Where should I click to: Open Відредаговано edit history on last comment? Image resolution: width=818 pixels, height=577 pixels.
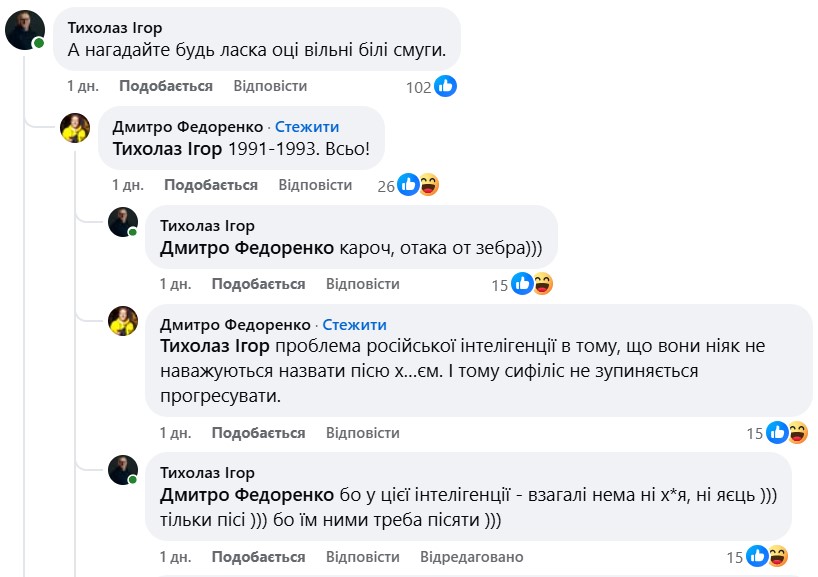(x=471, y=557)
